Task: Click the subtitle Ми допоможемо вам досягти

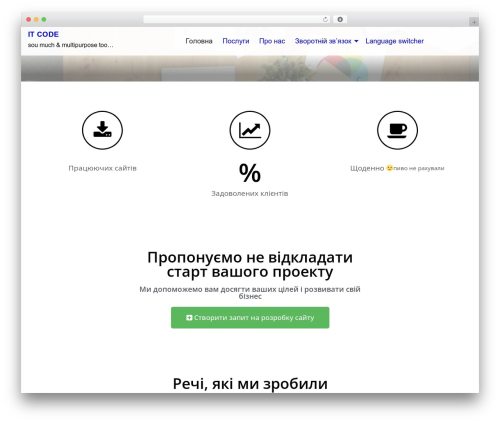Action: click(250, 292)
